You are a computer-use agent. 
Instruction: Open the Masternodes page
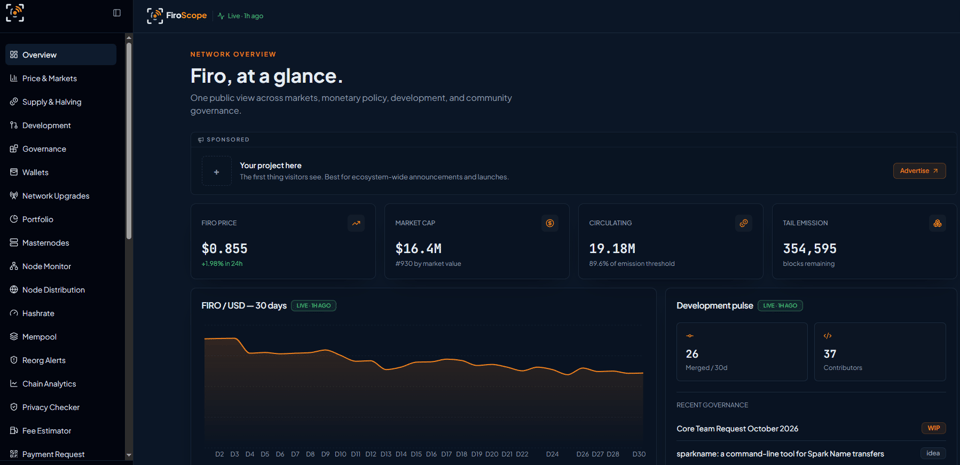(61, 243)
